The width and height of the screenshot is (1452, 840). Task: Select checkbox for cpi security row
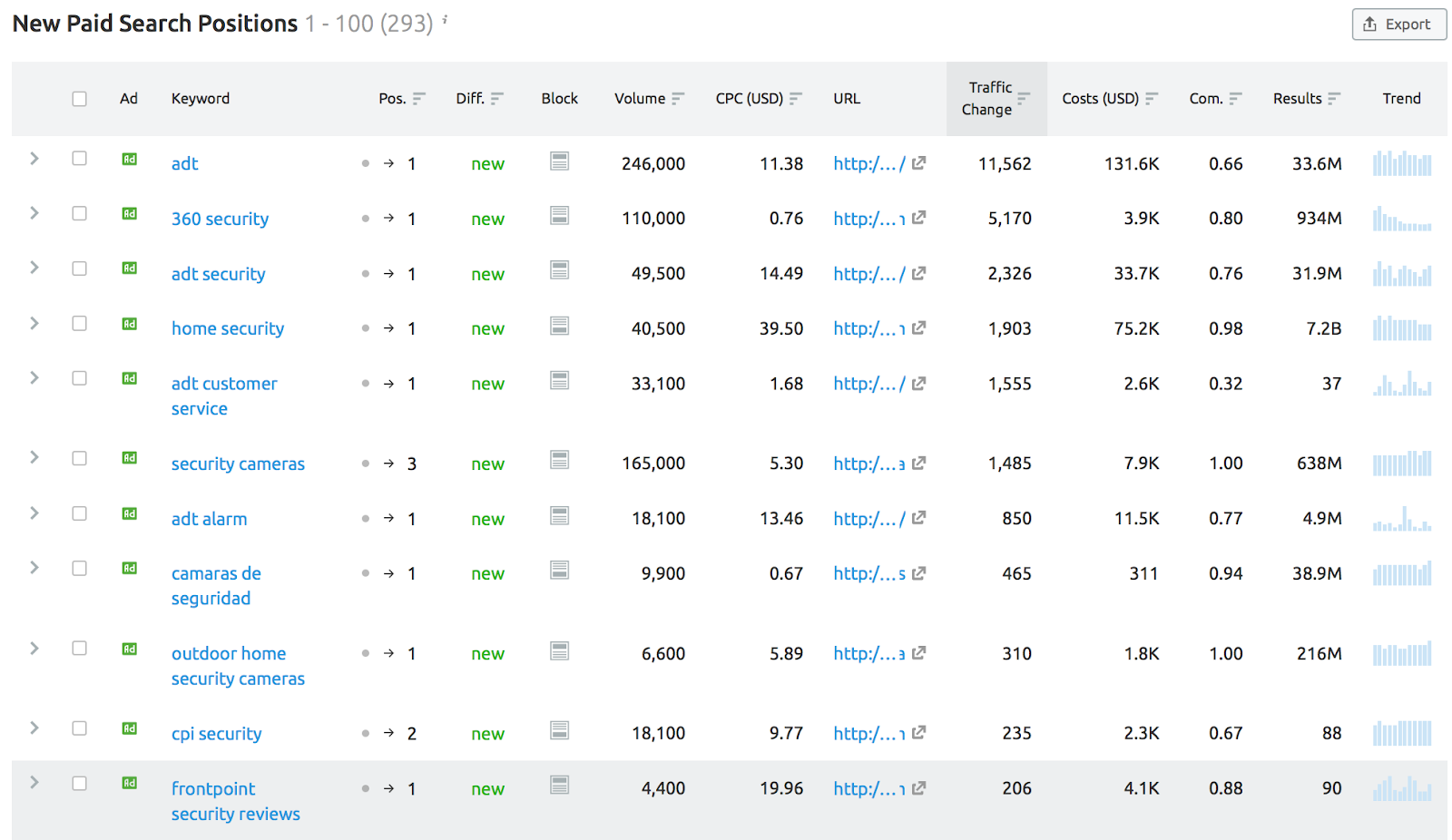(x=80, y=728)
